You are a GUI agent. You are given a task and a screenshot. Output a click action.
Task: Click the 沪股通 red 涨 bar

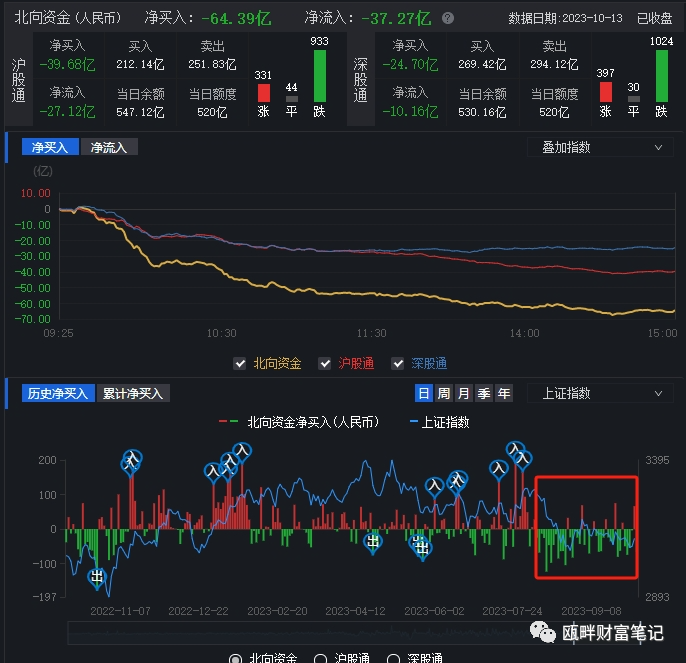click(263, 93)
